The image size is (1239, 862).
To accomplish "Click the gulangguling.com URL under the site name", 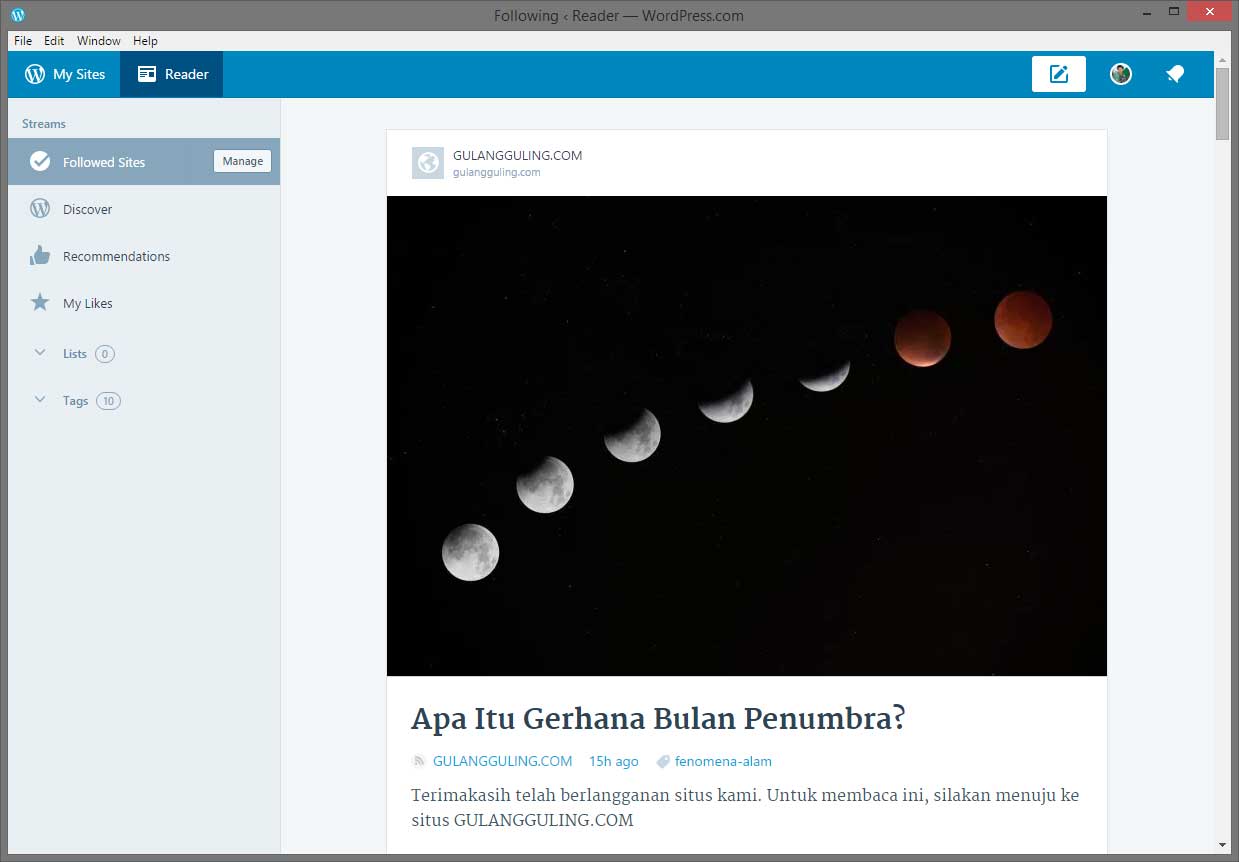I will click(x=497, y=172).
